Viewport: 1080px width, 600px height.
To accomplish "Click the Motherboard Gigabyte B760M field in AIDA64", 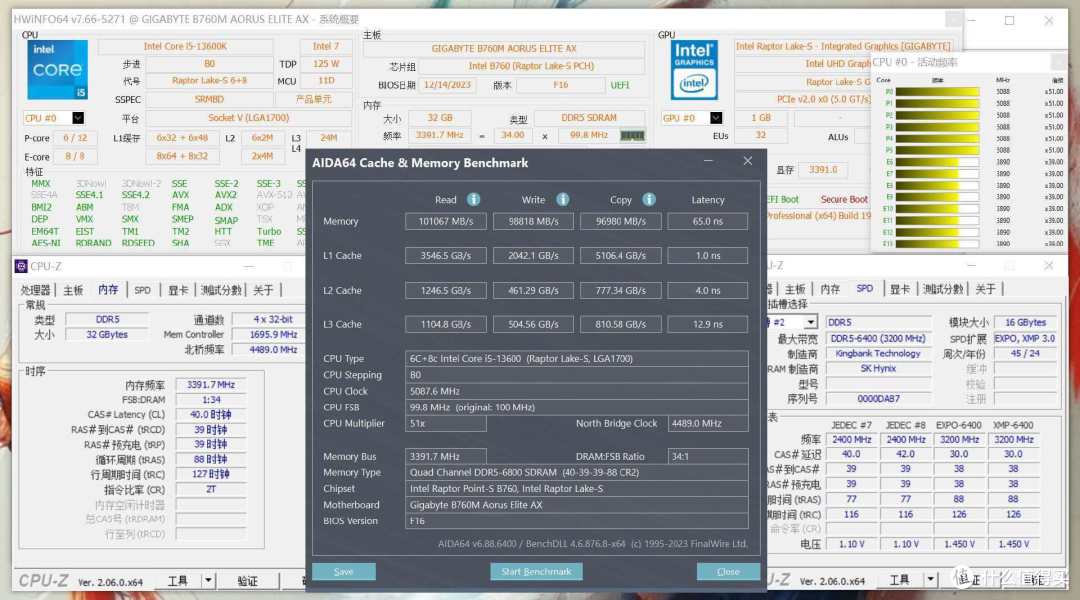I will coord(577,505).
